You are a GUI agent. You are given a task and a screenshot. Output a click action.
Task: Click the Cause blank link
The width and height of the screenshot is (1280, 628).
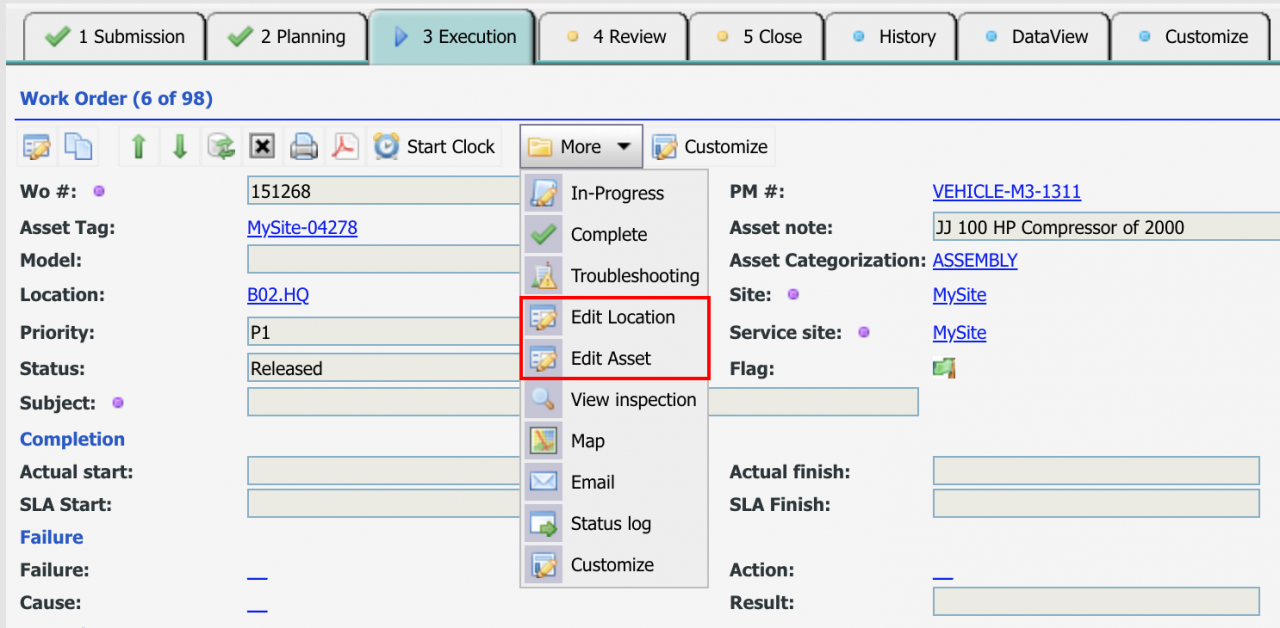(x=257, y=605)
